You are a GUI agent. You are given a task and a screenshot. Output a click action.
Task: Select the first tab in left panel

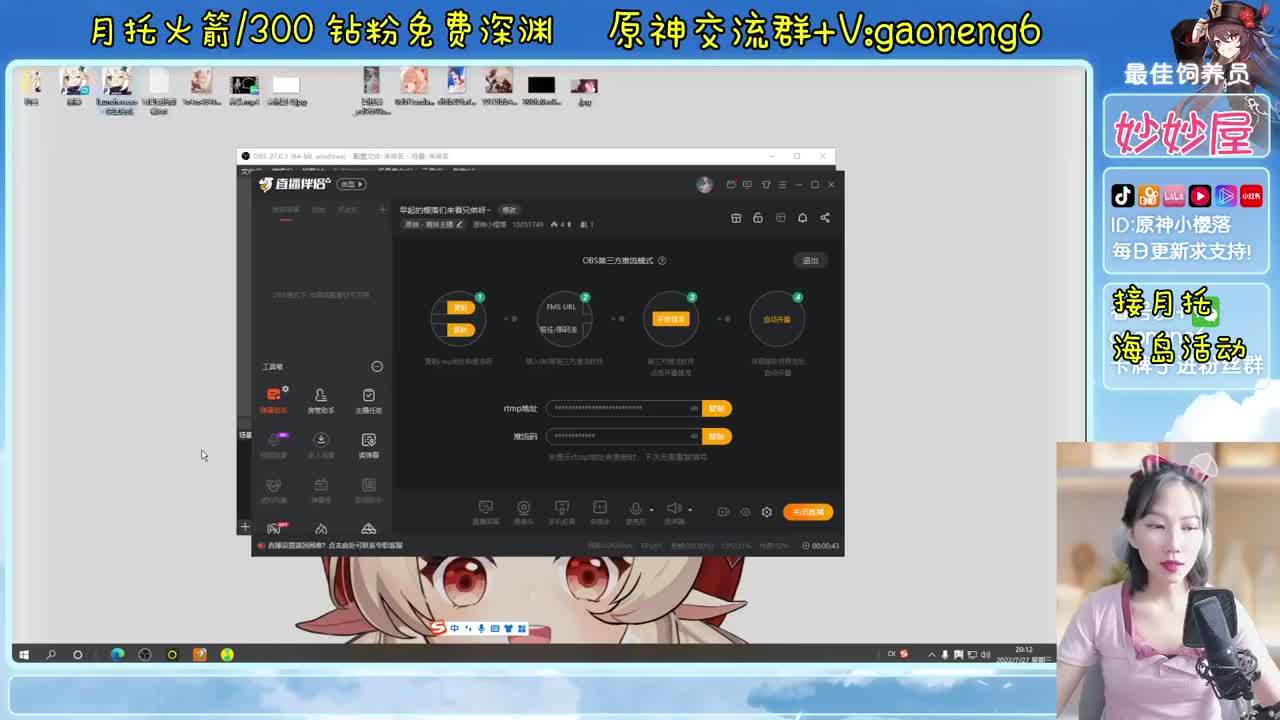click(285, 210)
